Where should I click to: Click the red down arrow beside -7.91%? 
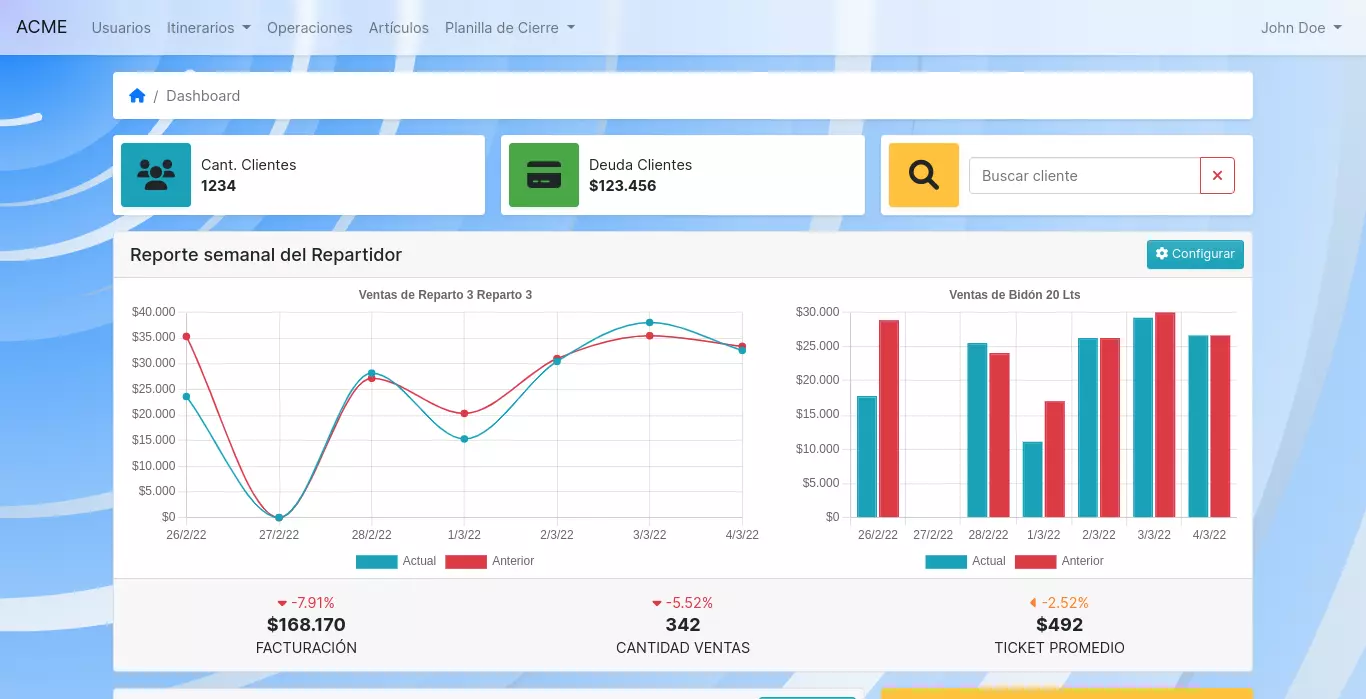(x=282, y=603)
